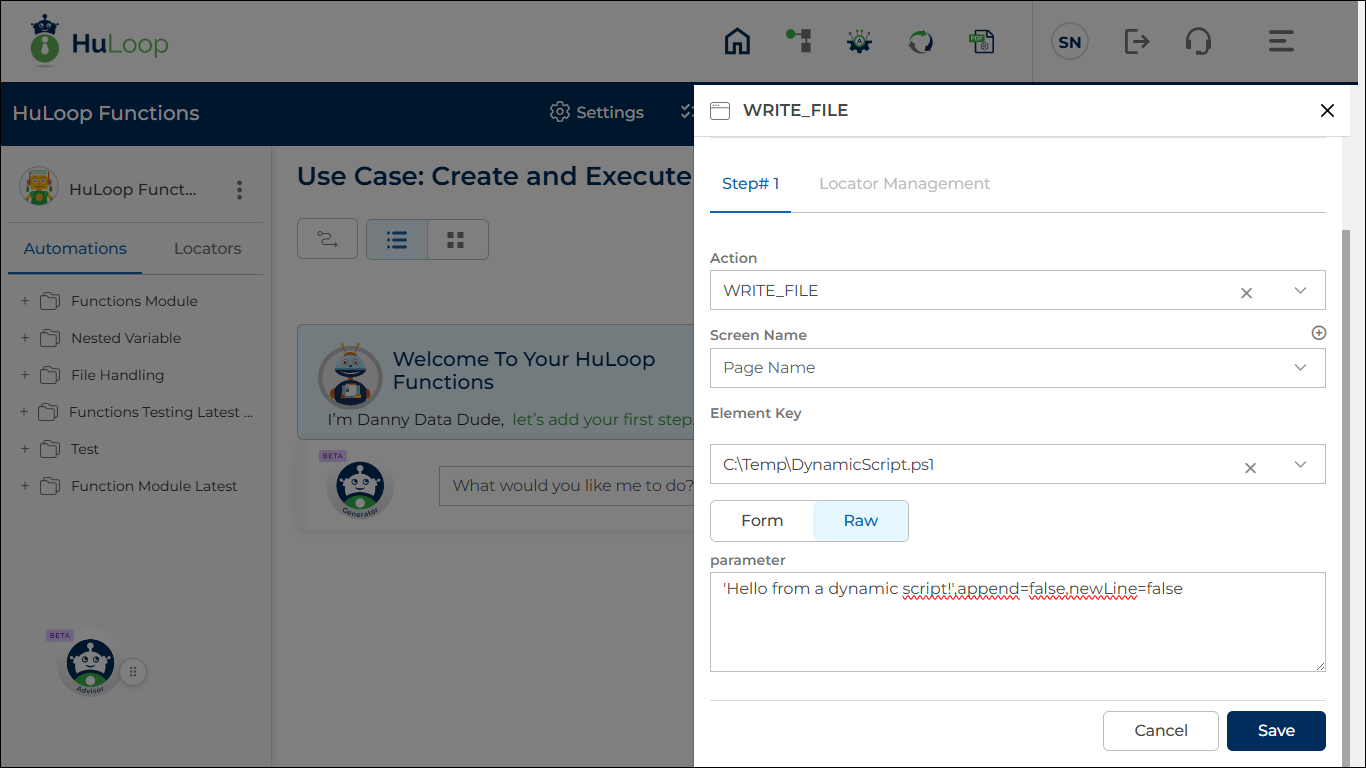Select the list view toggle button
Viewport: 1366px width, 768px height.
pos(397,240)
